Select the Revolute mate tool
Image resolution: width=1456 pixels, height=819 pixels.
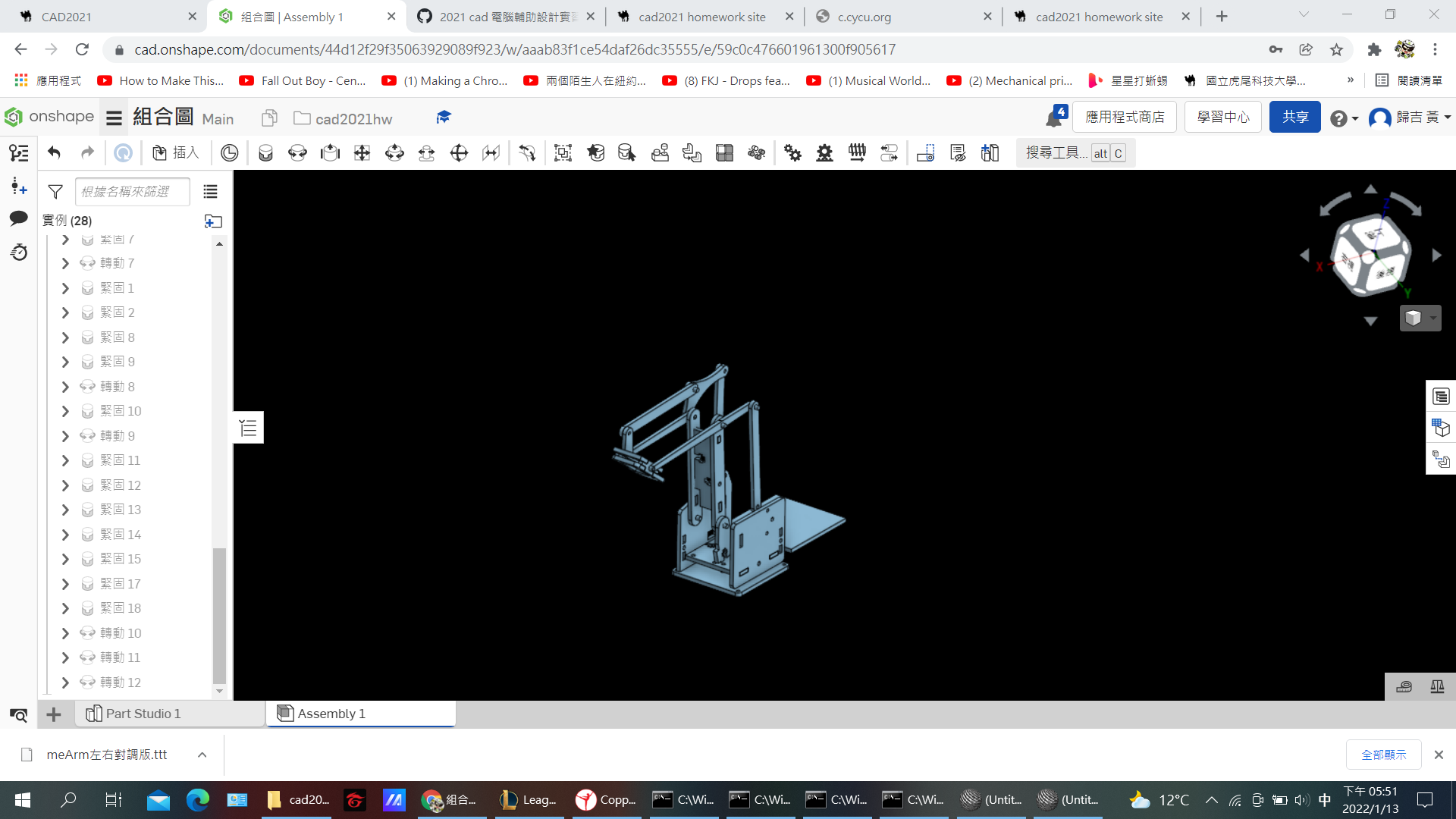[x=297, y=153]
